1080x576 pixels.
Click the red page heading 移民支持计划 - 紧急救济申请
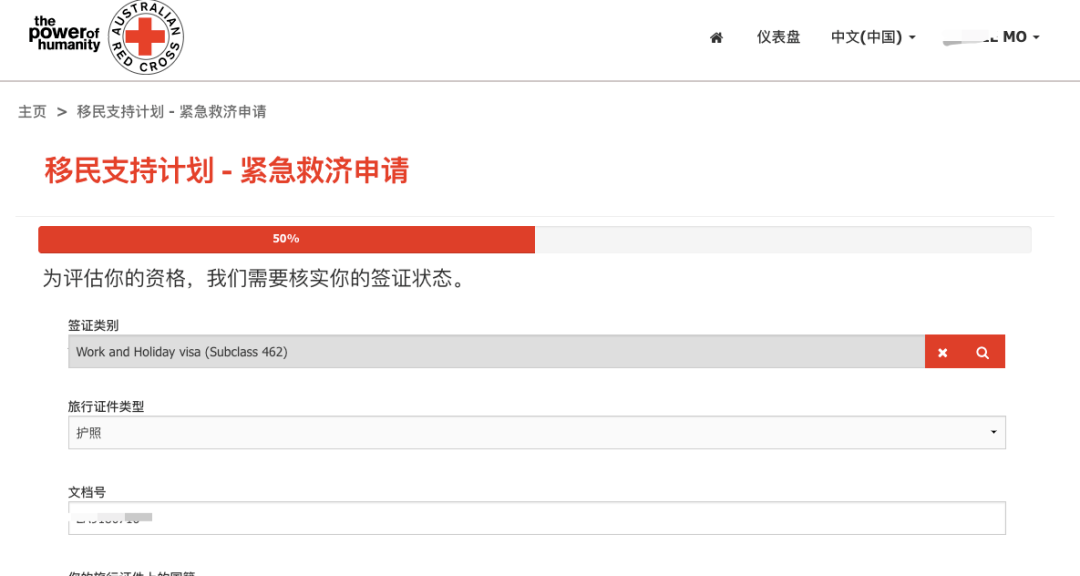pos(226,170)
